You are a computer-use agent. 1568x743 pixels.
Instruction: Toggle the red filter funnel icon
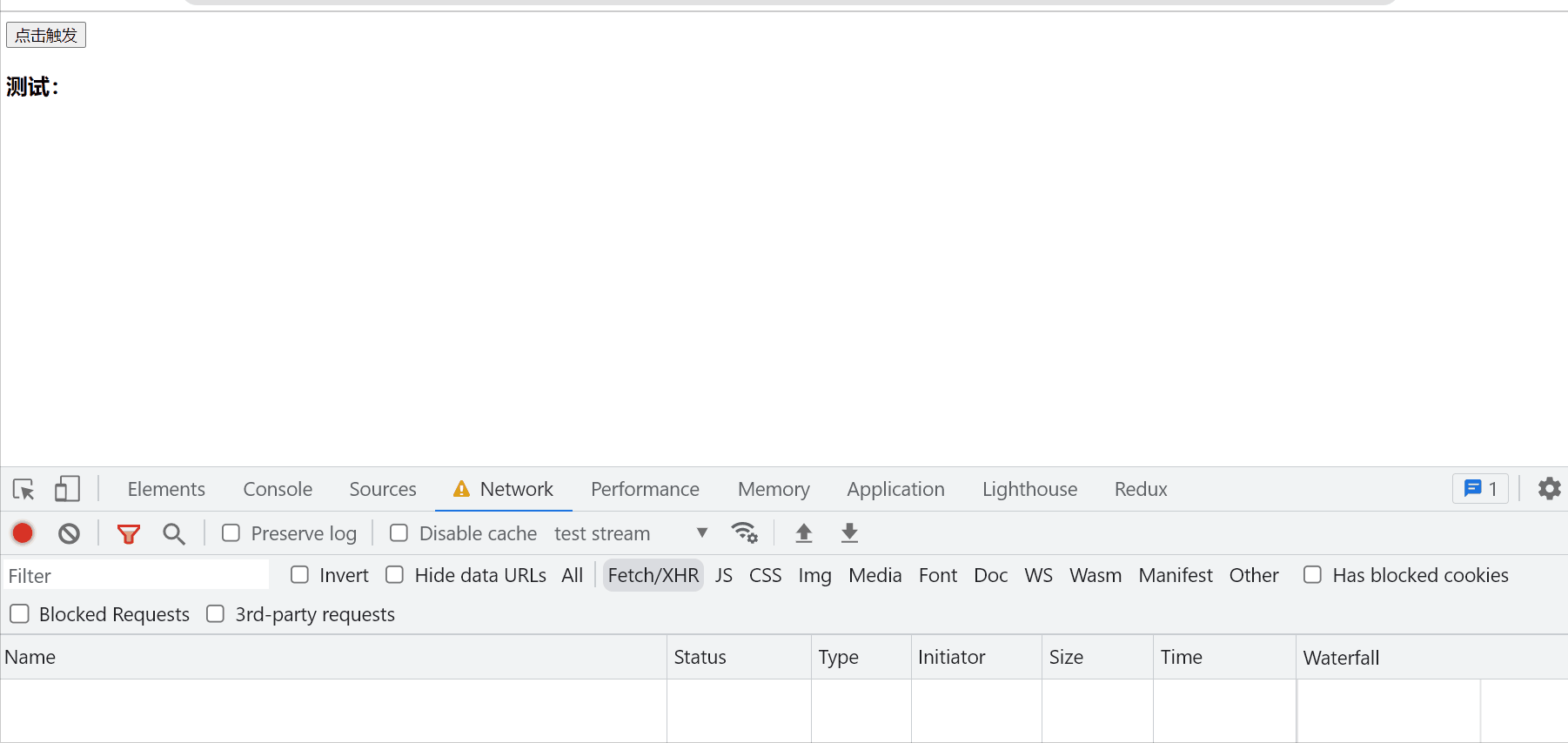129,533
